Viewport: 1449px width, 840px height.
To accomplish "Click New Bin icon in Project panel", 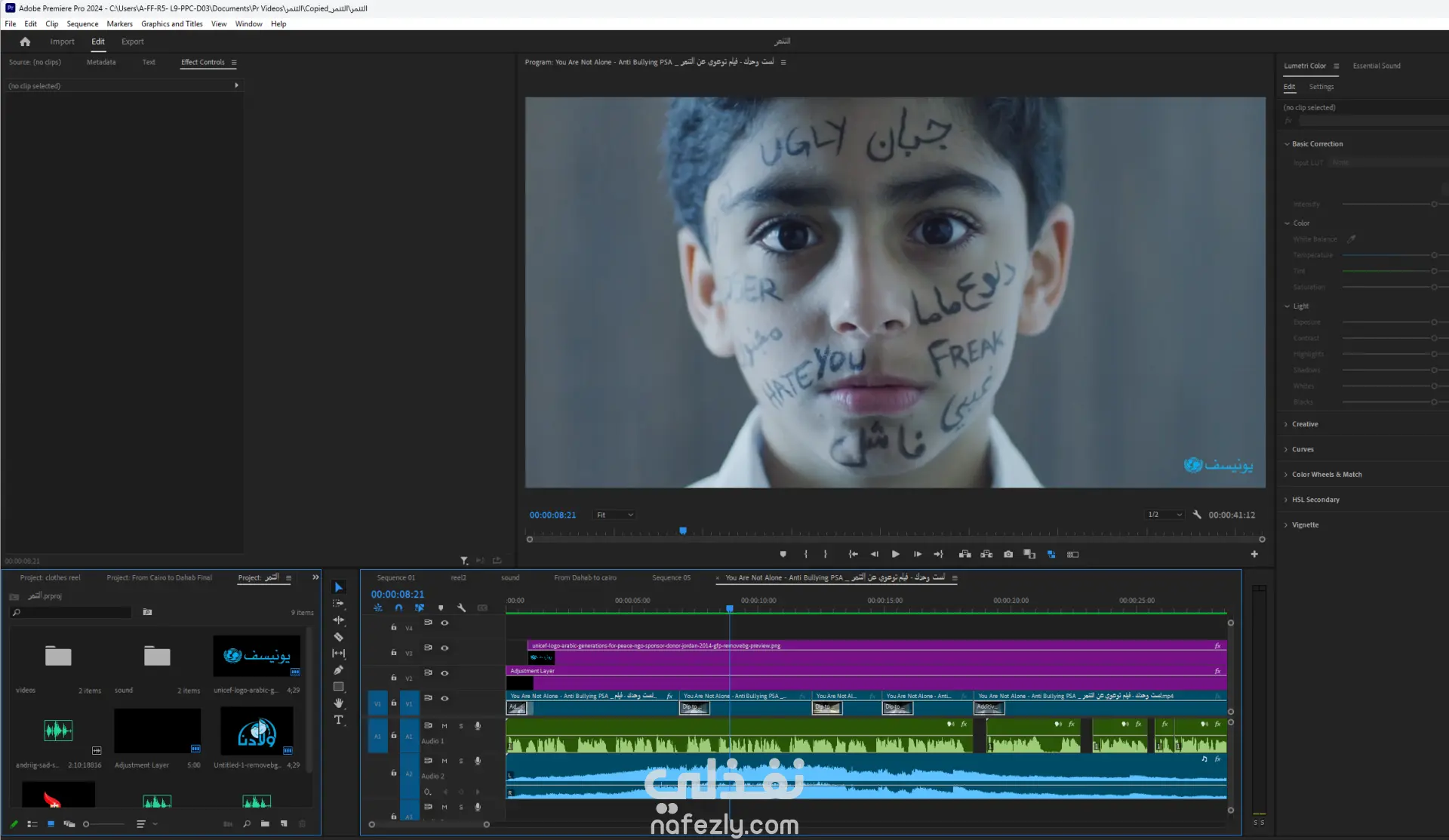I will coord(265,824).
